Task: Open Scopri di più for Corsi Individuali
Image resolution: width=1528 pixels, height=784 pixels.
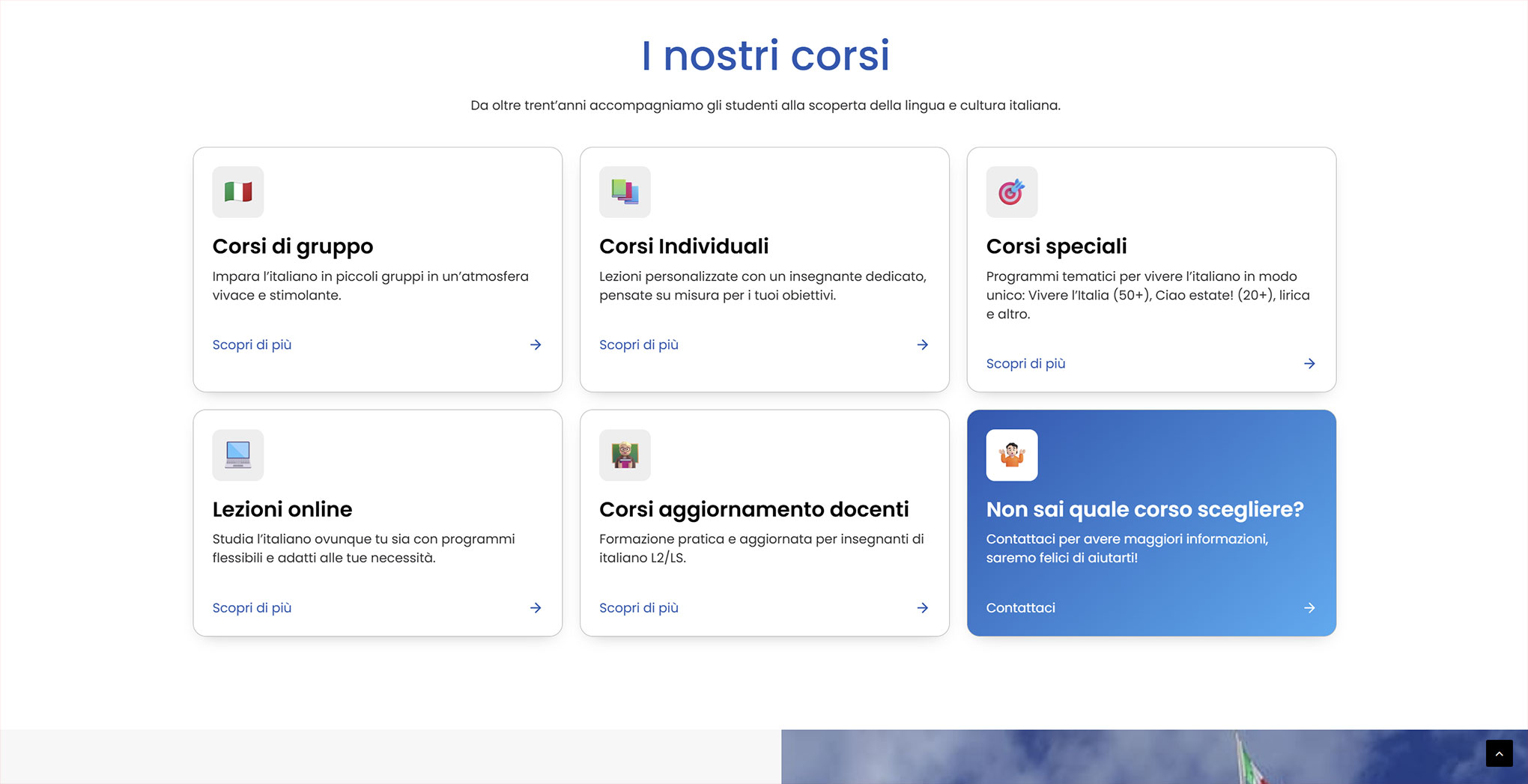Action: [x=638, y=345]
